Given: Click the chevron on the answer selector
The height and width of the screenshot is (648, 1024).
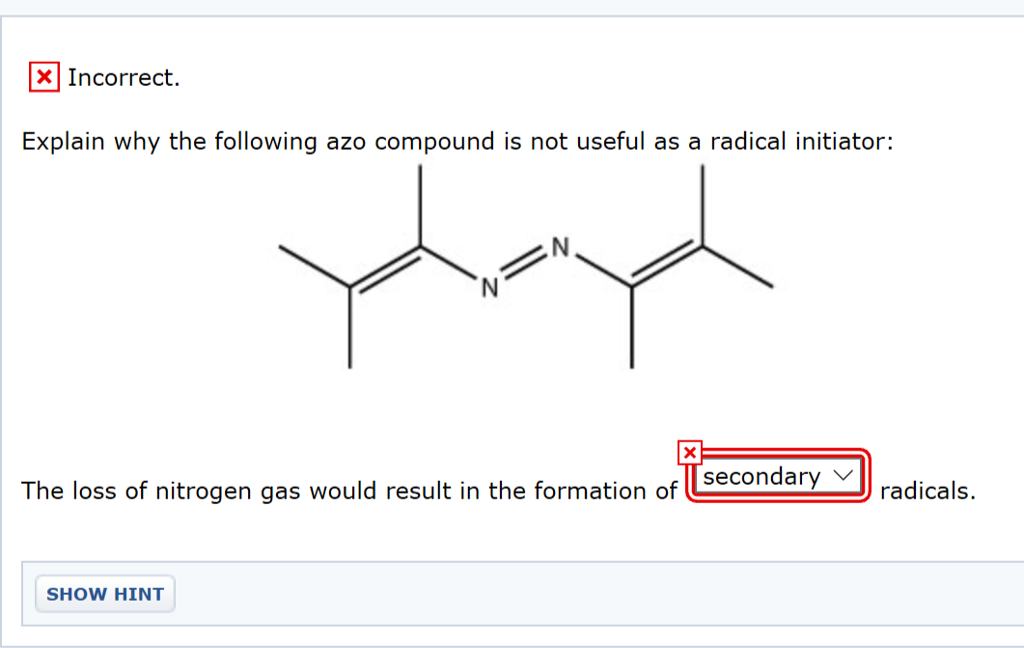Looking at the screenshot, I should (843, 477).
